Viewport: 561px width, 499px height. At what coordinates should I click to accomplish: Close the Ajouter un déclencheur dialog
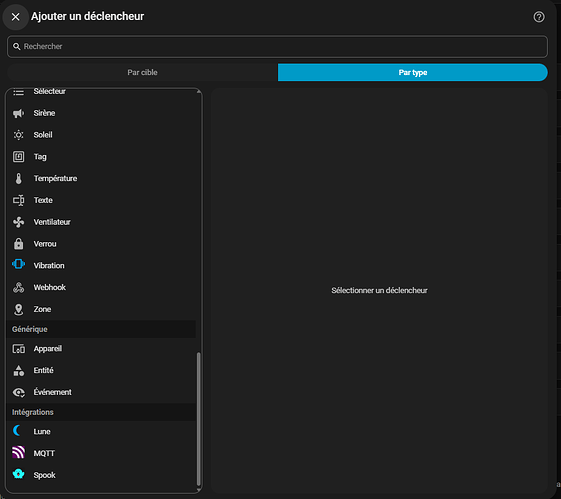pyautogui.click(x=15, y=17)
